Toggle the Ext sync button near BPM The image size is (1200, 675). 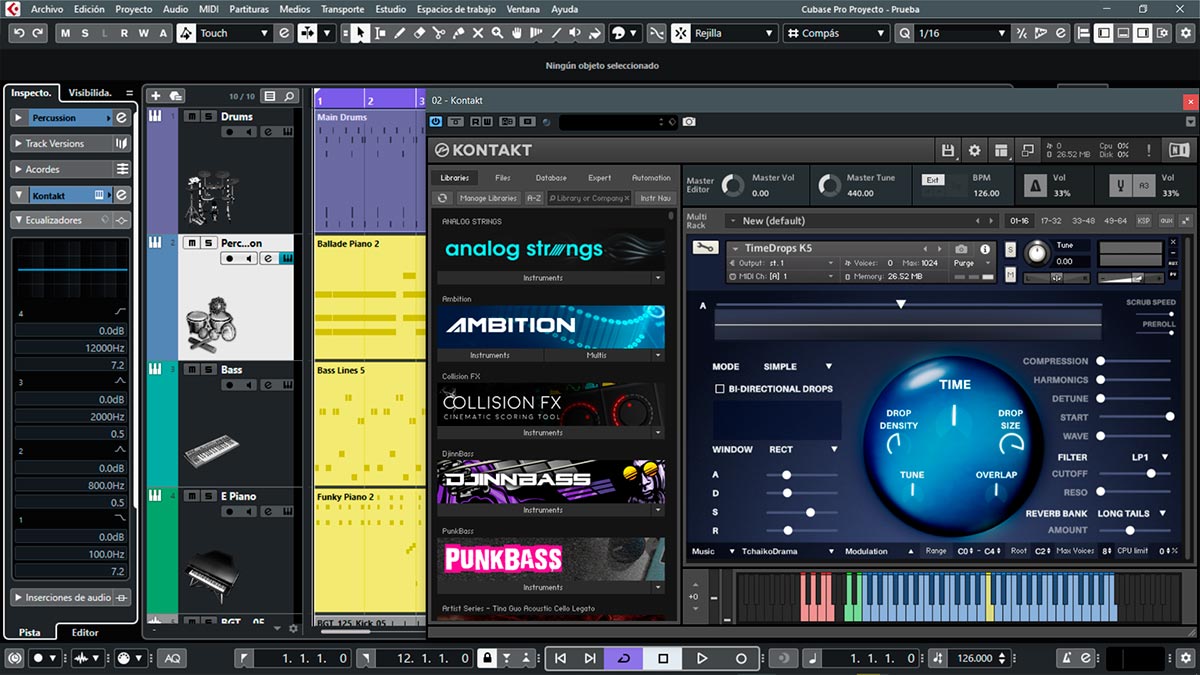tap(932, 180)
